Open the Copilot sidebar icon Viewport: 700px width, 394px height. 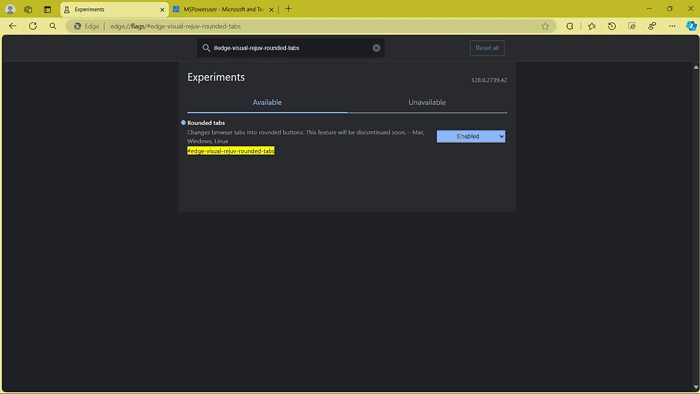[x=691, y=26]
